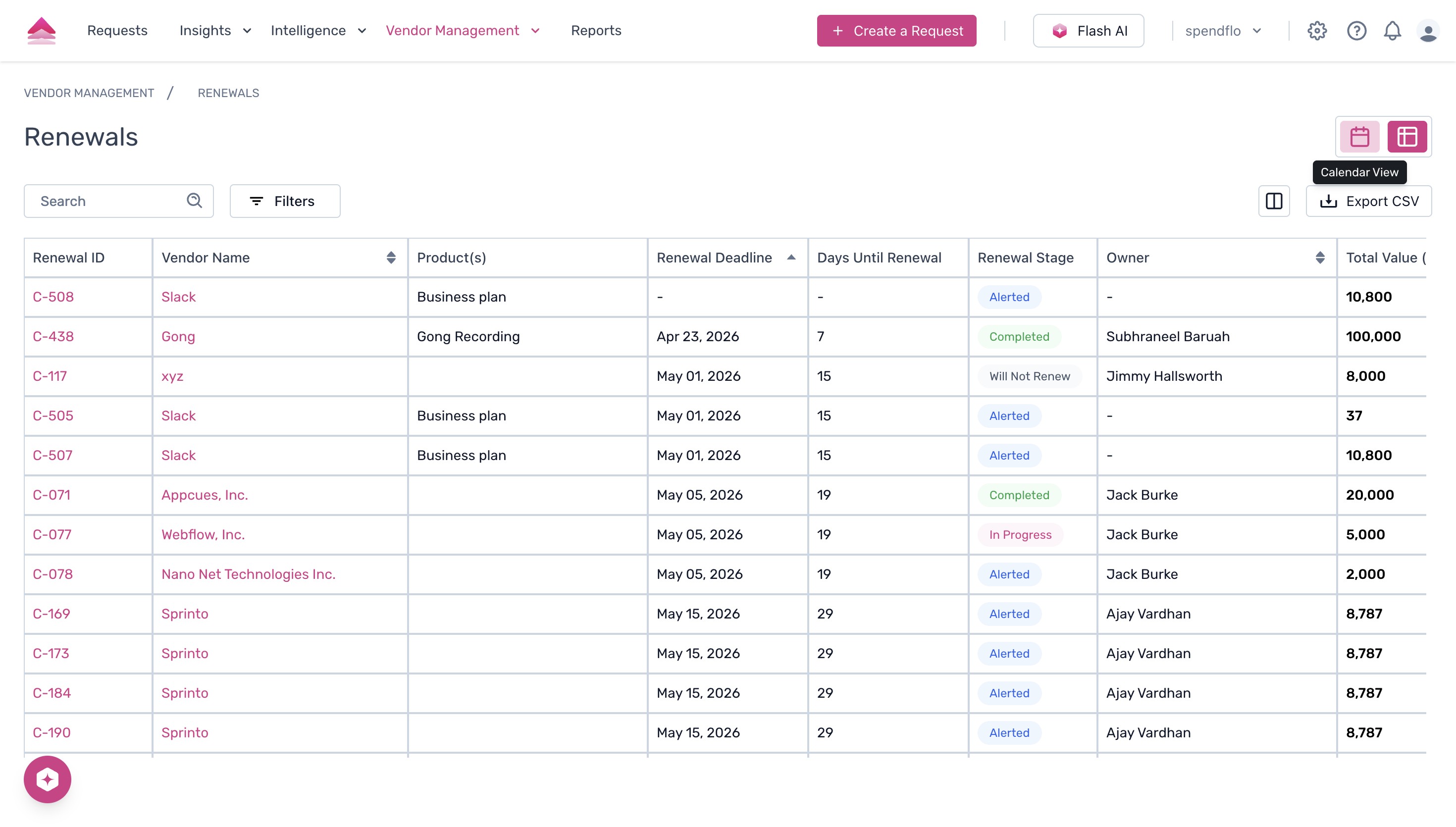Open notifications via the bell icon
Viewport: 1456px width, 827px height.
[1393, 31]
